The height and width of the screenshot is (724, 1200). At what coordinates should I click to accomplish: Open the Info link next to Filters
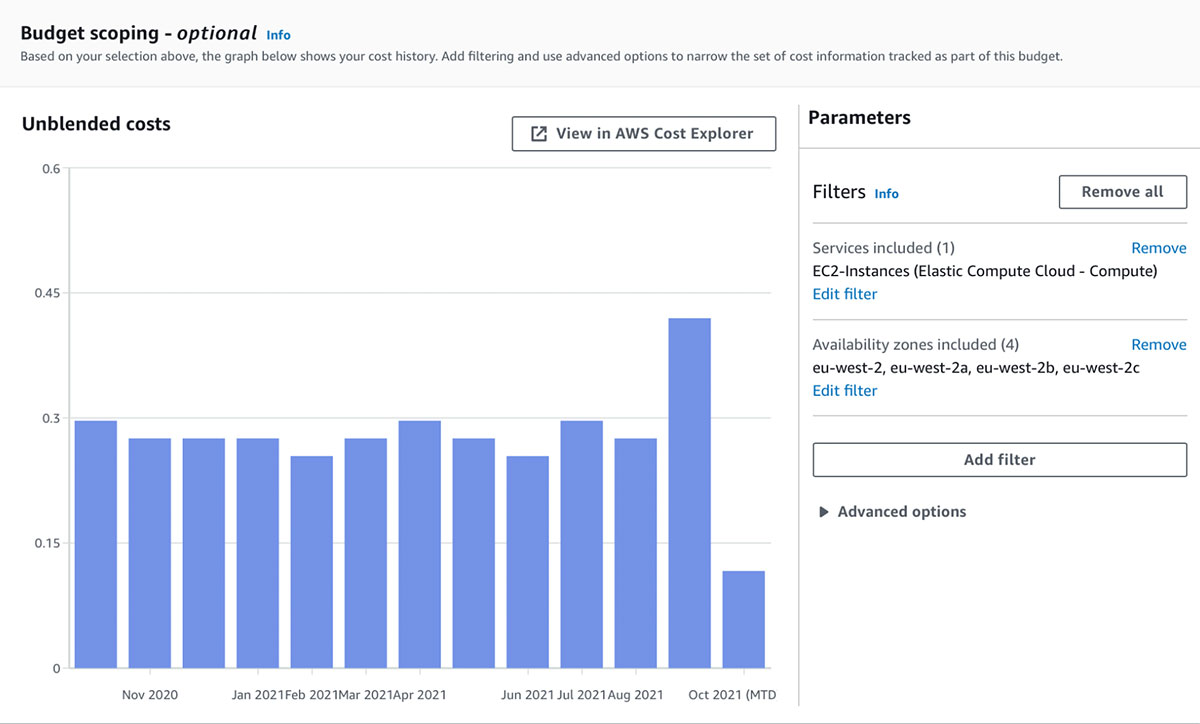pyautogui.click(x=886, y=194)
